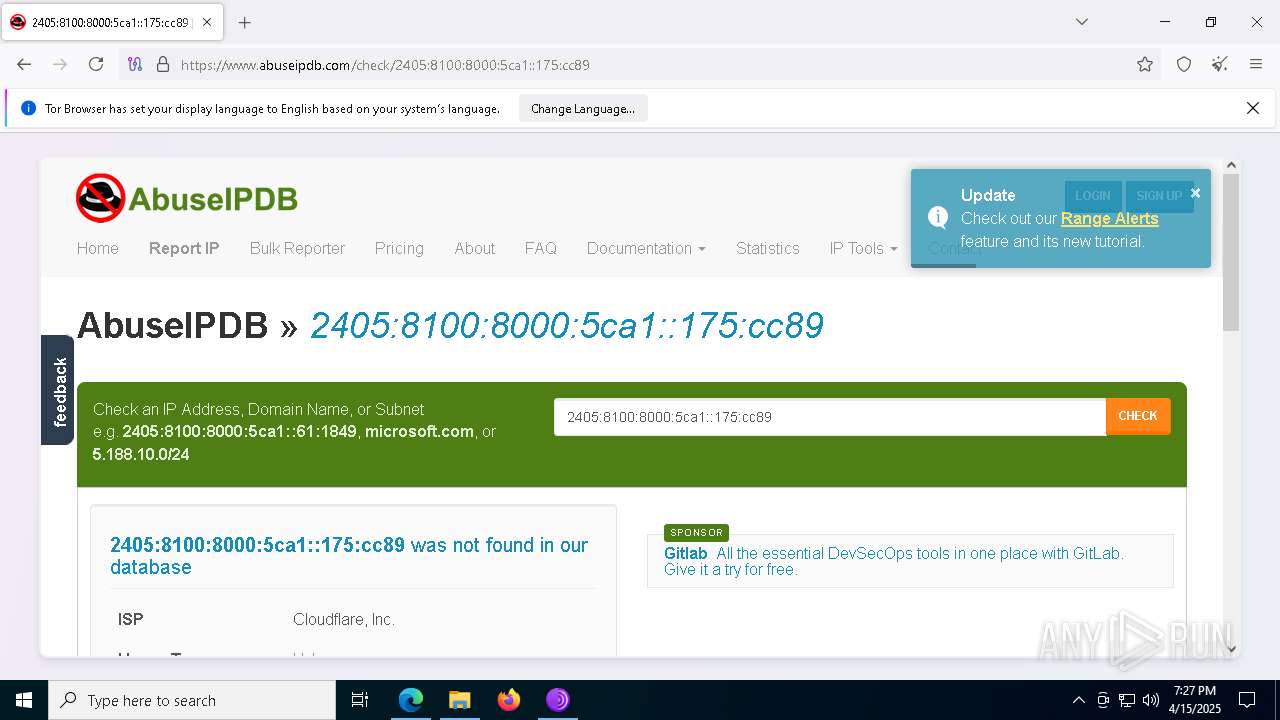Click the taskbar search box
The width and height of the screenshot is (1280, 720).
click(192, 700)
